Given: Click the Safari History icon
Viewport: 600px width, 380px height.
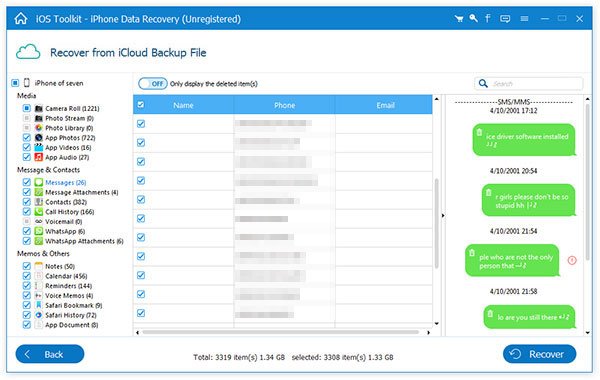Looking at the screenshot, I should click(x=39, y=315).
